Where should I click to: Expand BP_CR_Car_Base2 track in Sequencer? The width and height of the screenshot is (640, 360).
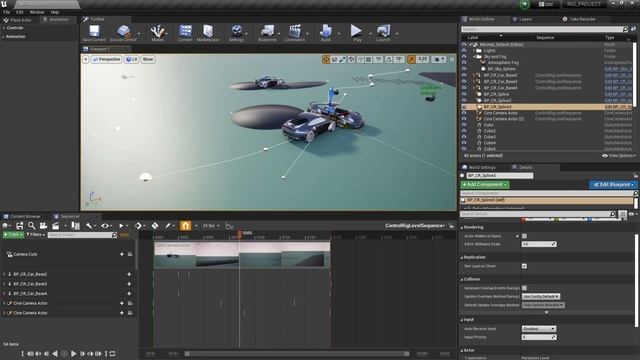click(4, 274)
